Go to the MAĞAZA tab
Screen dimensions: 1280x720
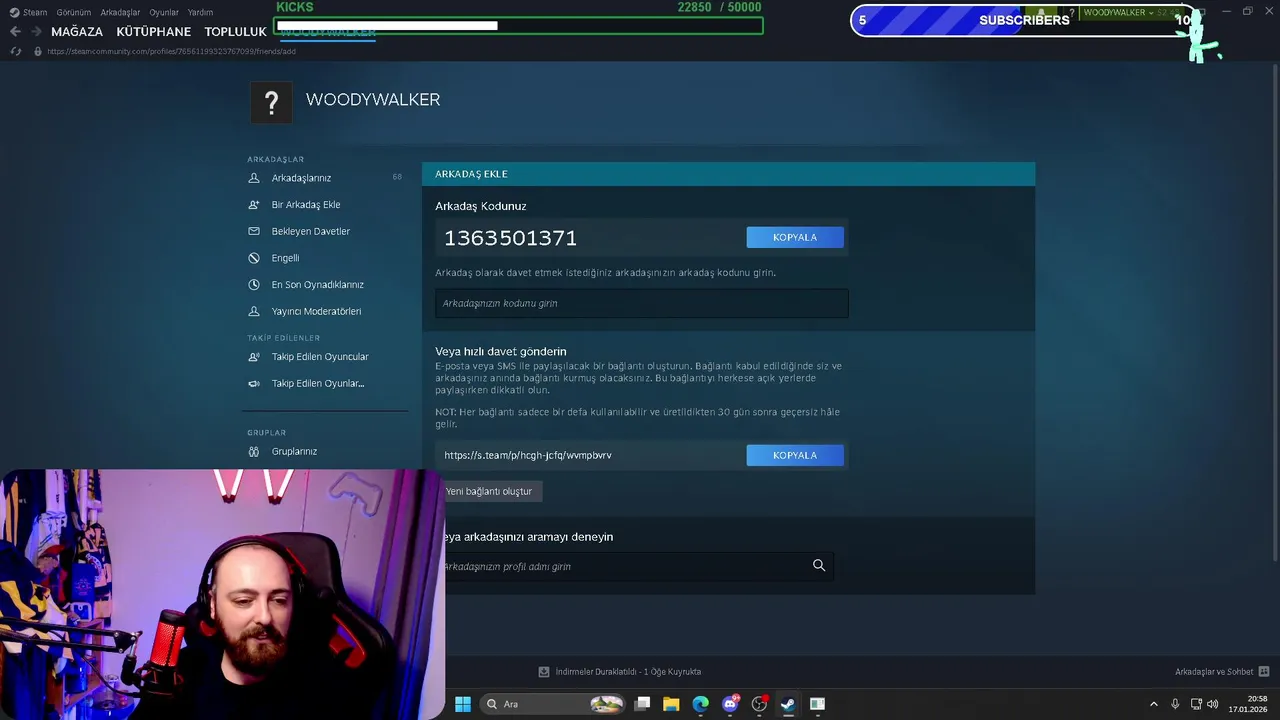click(x=77, y=31)
